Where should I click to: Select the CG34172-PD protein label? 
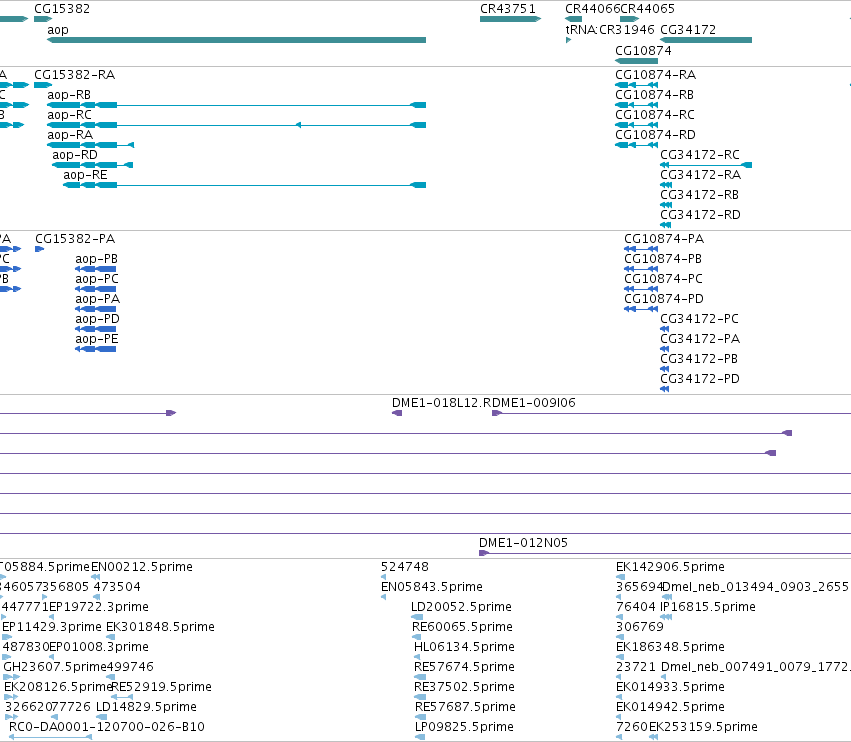[x=700, y=379]
